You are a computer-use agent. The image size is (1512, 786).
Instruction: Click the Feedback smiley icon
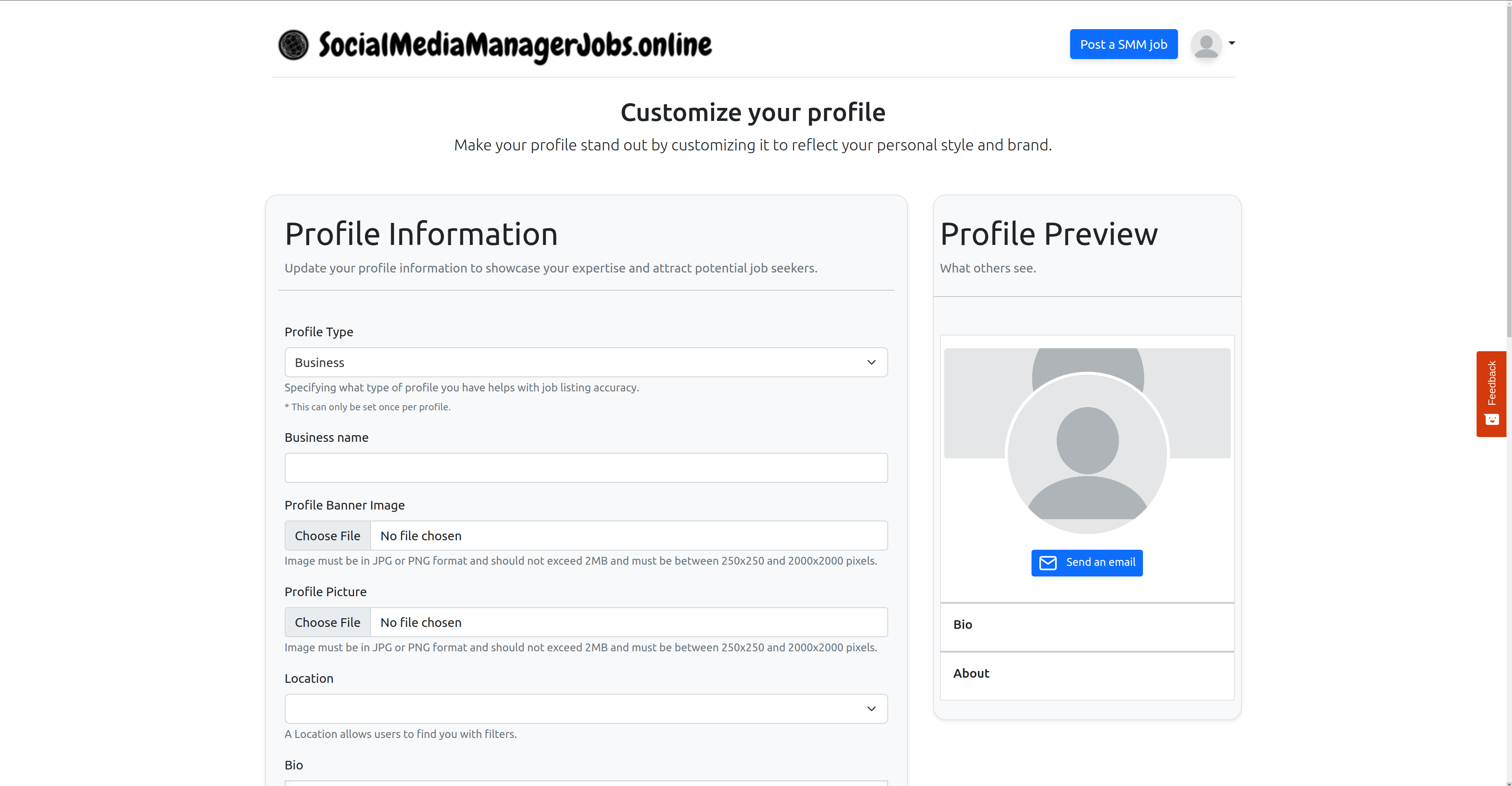(x=1492, y=419)
